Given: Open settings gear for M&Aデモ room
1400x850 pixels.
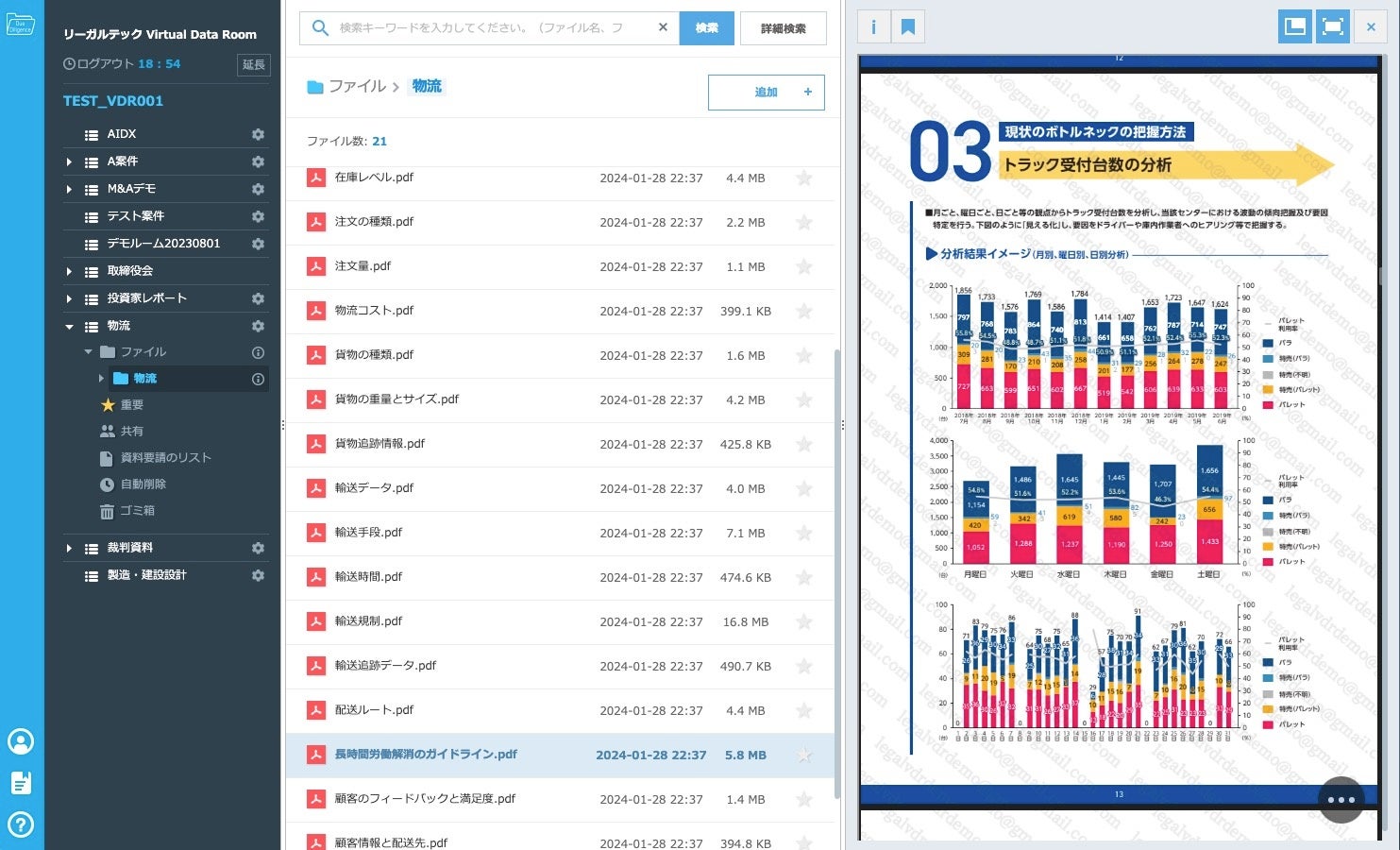Looking at the screenshot, I should click(x=258, y=189).
